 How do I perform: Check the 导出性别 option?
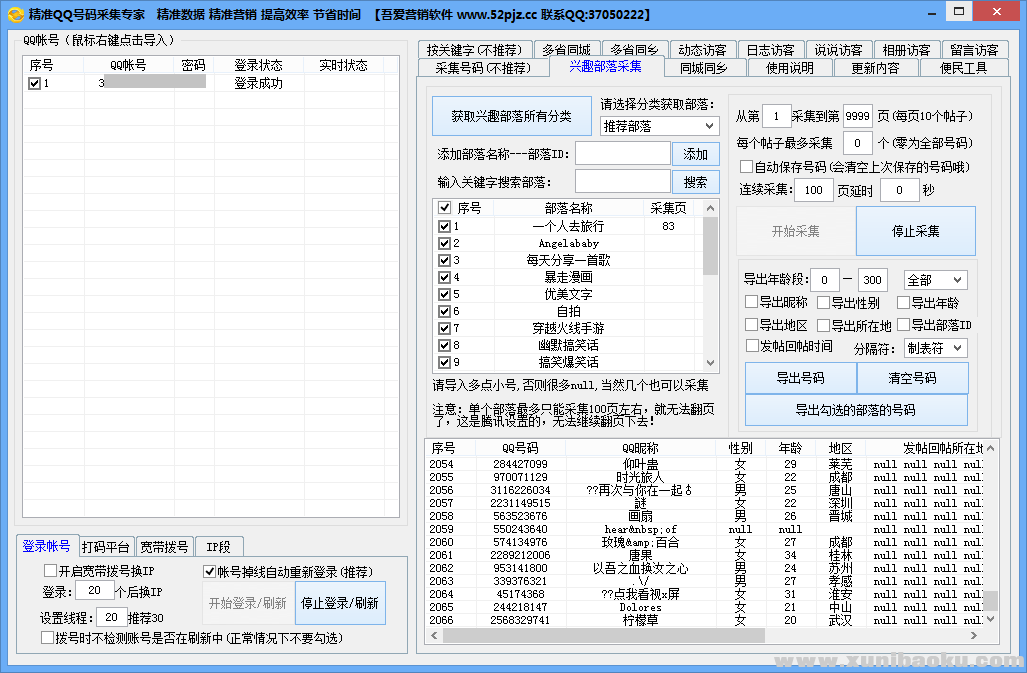(824, 303)
